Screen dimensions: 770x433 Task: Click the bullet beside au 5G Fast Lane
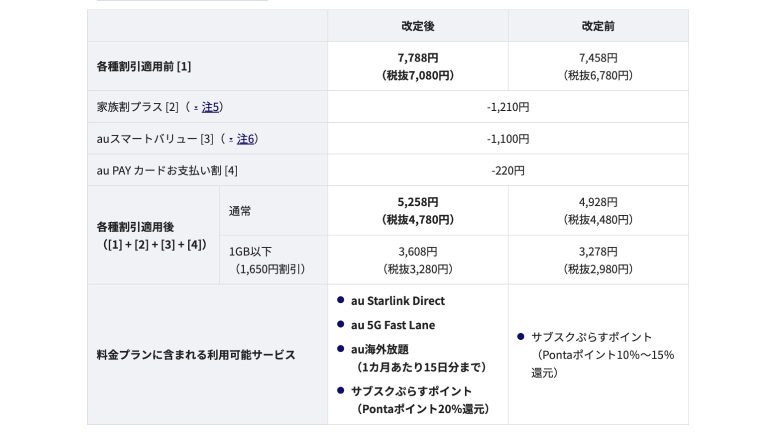(340, 324)
